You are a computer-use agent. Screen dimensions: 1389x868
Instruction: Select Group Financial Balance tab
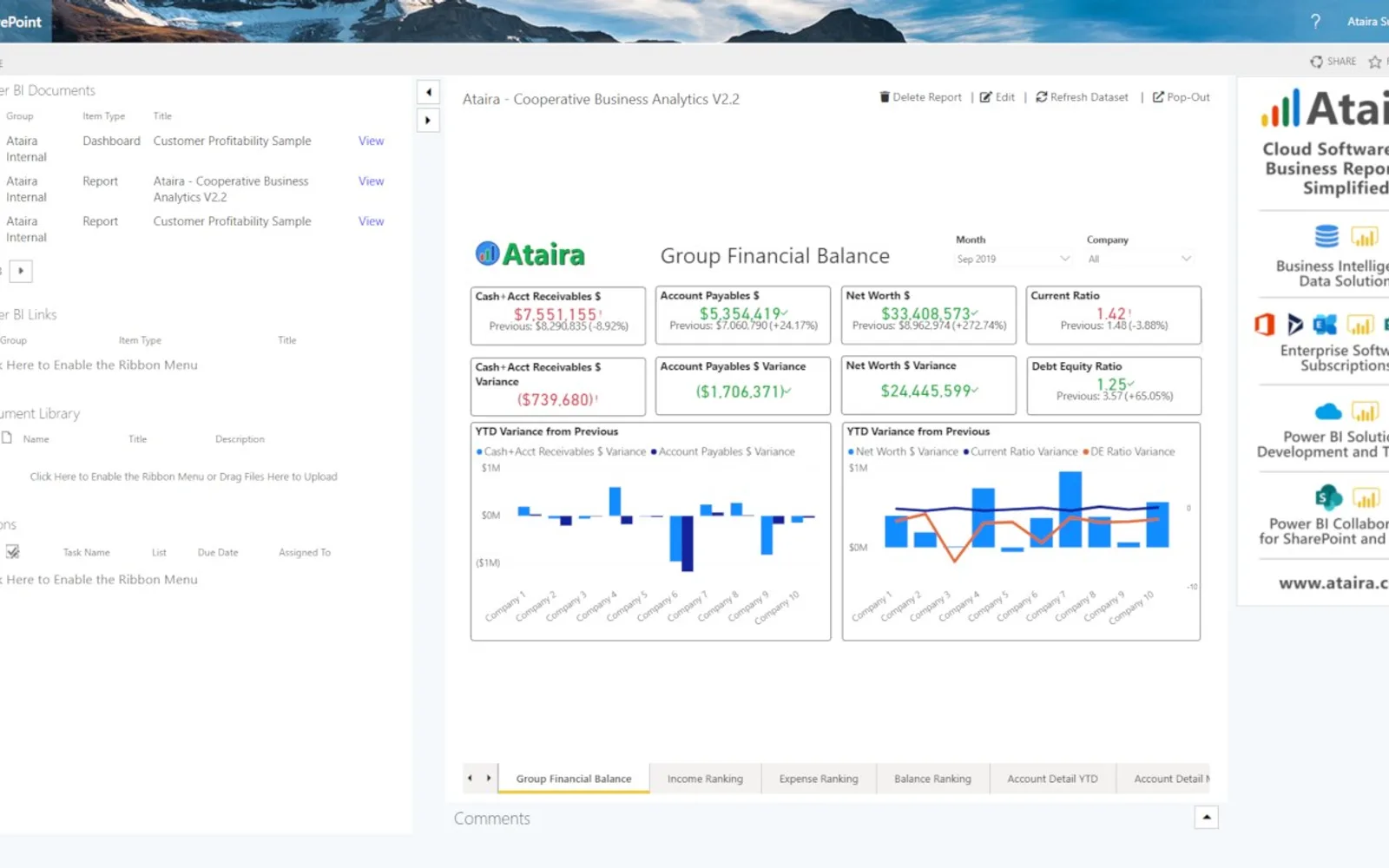(x=574, y=779)
